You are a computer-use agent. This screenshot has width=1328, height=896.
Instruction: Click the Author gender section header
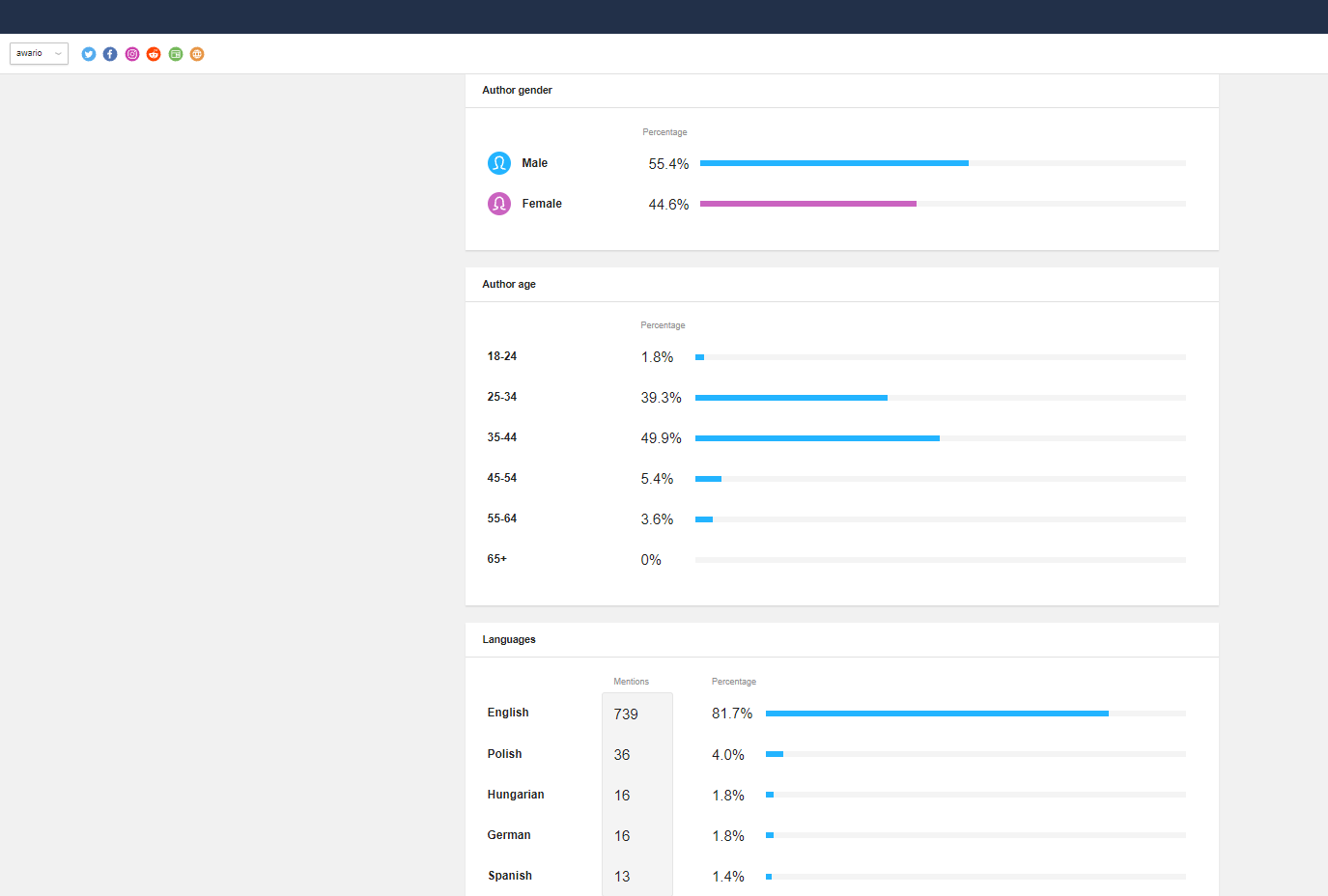pos(517,90)
